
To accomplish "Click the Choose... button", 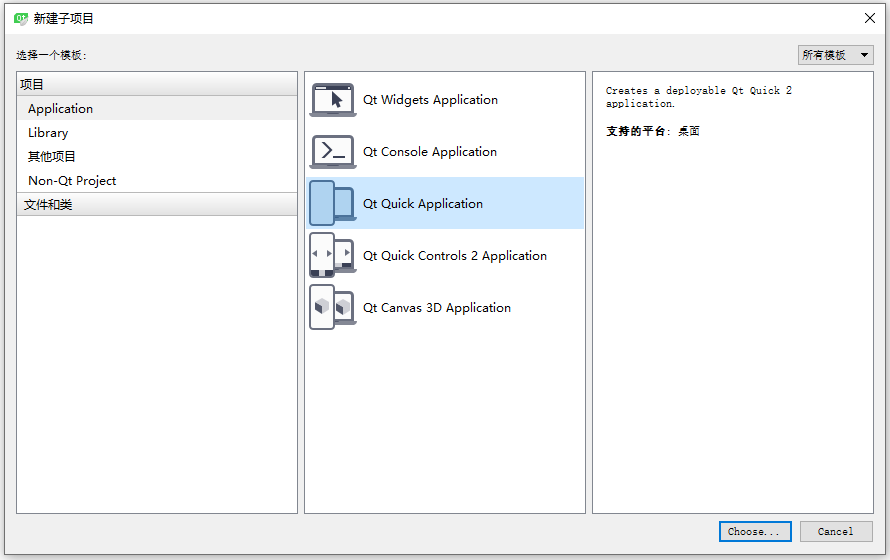I will pos(755,532).
